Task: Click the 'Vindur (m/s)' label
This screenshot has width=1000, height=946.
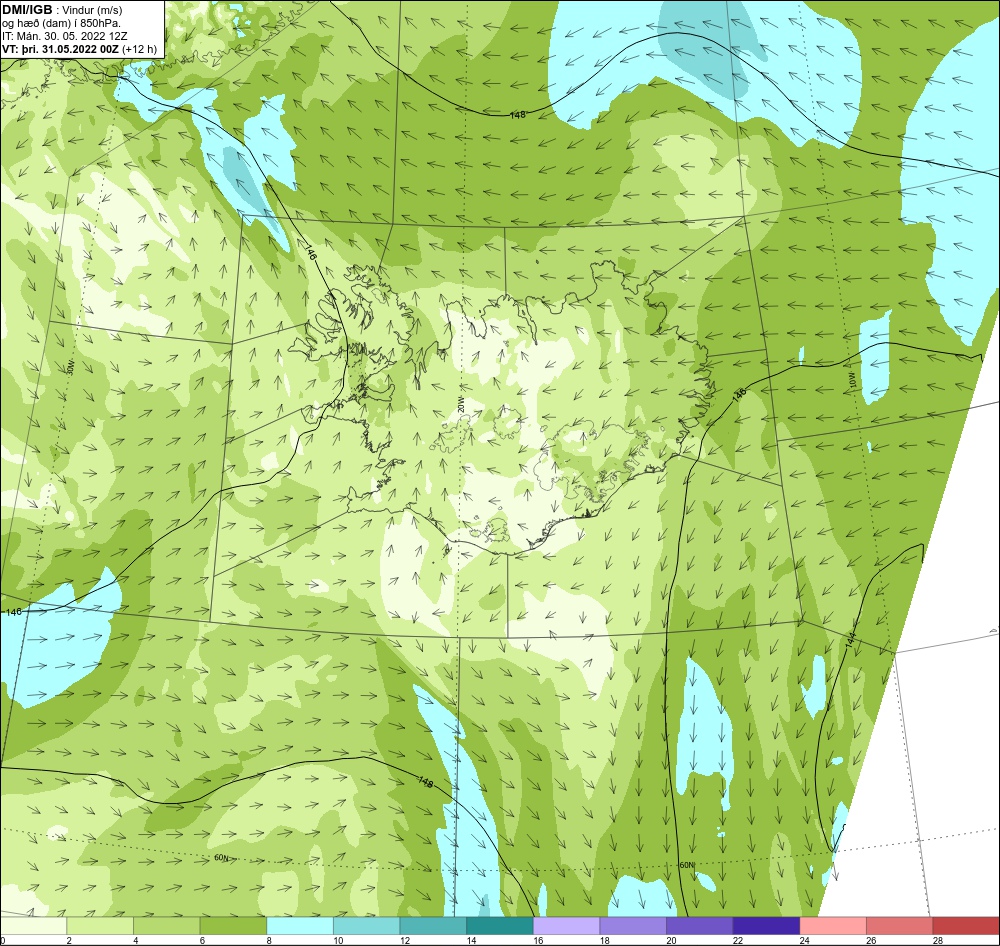Action: pyautogui.click(x=93, y=10)
